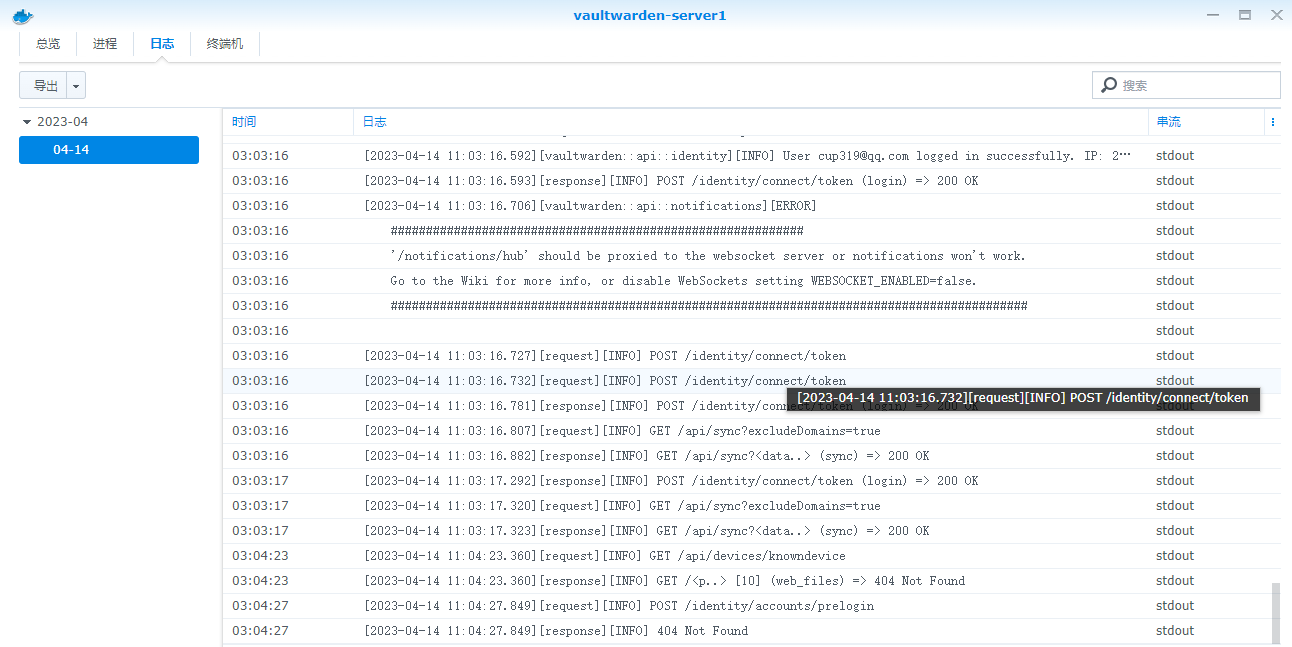1292x647 pixels.
Task: Select the 11:03:17.320 GET sync request row
Action: [751, 506]
